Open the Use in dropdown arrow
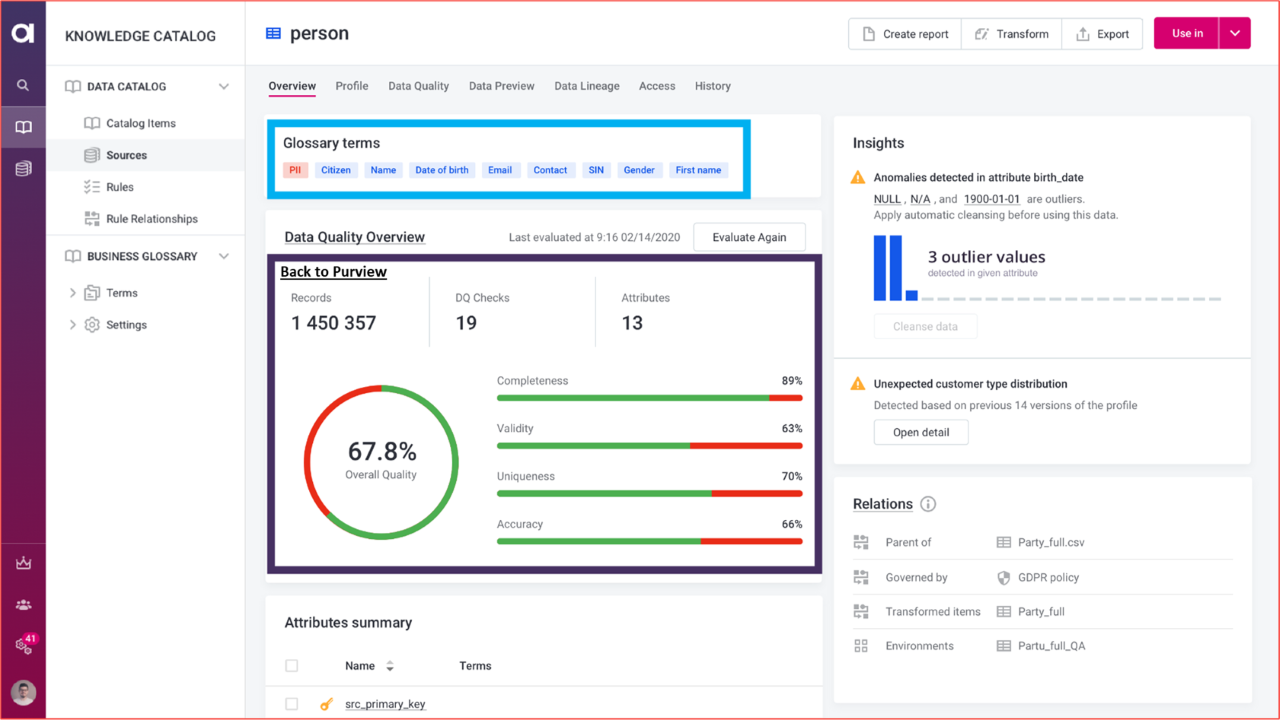Image resolution: width=1280 pixels, height=720 pixels. [1235, 33]
